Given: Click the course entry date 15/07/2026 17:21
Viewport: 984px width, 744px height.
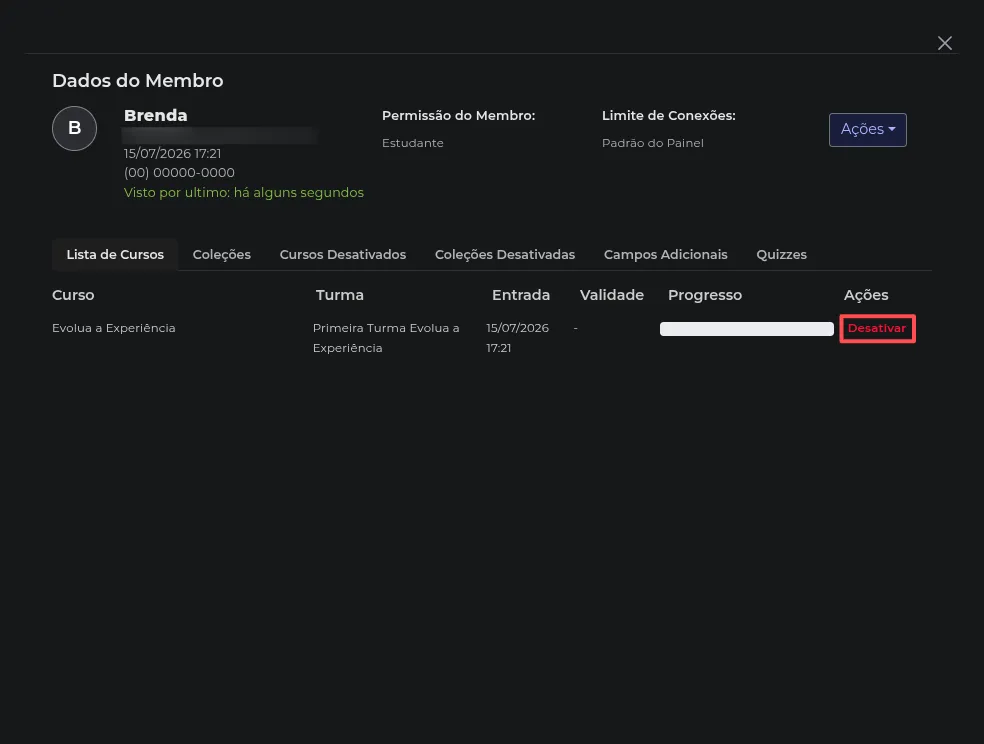Looking at the screenshot, I should pos(517,337).
